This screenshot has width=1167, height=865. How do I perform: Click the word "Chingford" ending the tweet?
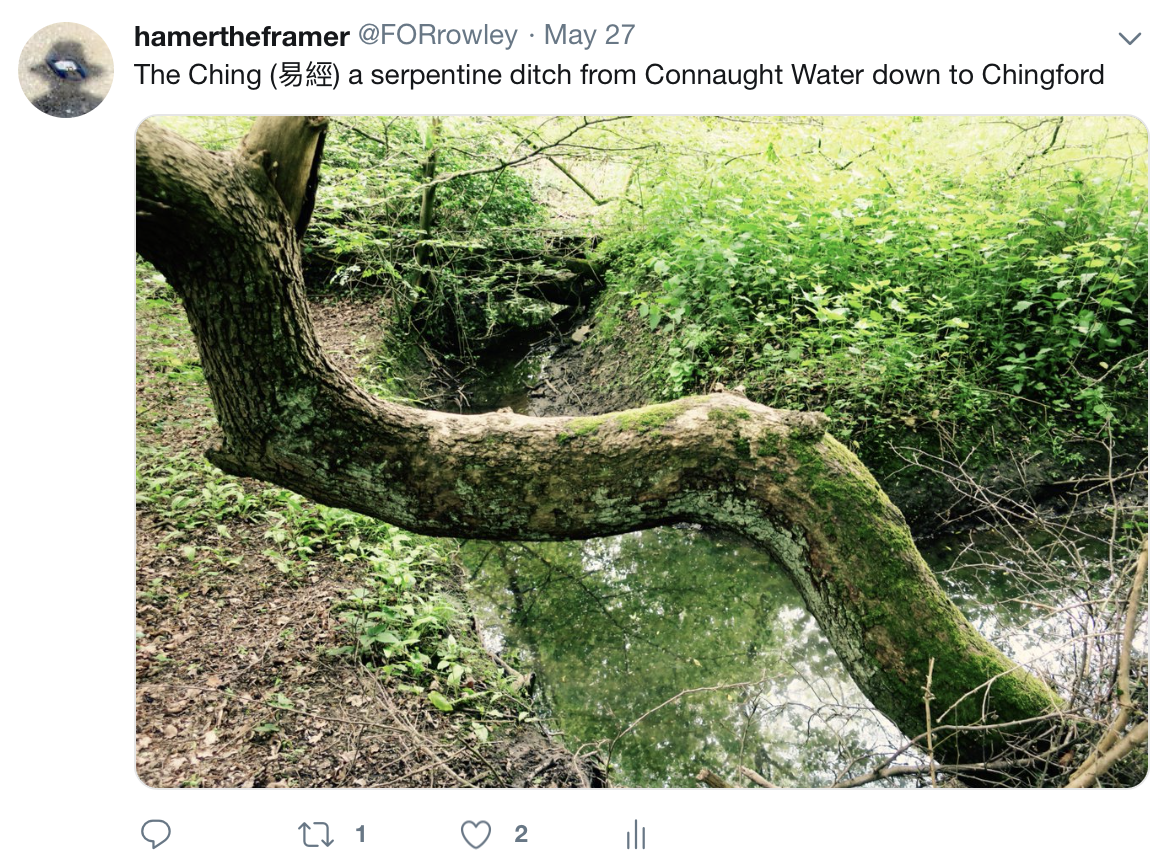click(1043, 74)
